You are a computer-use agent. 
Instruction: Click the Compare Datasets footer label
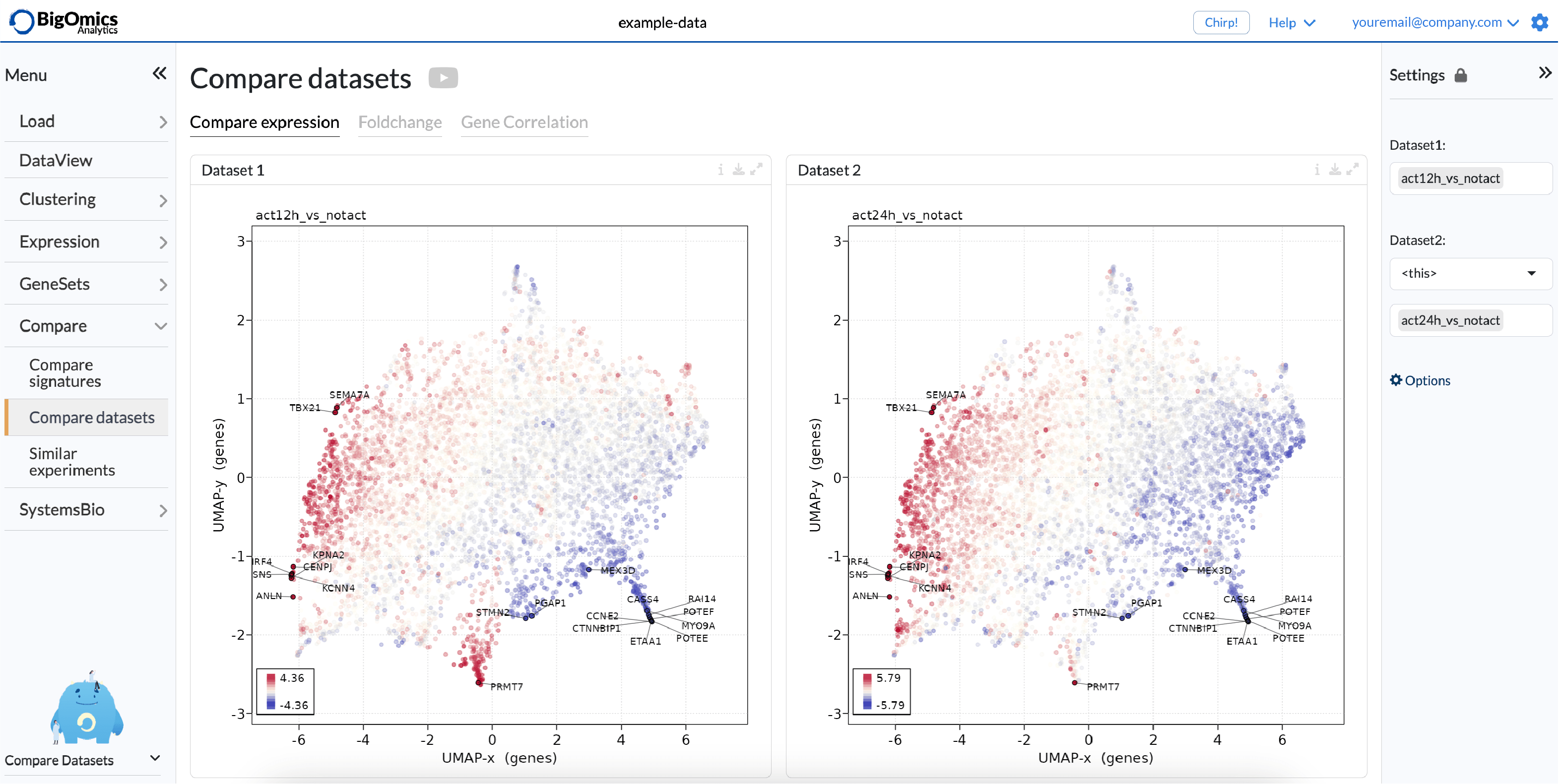pyautogui.click(x=59, y=760)
